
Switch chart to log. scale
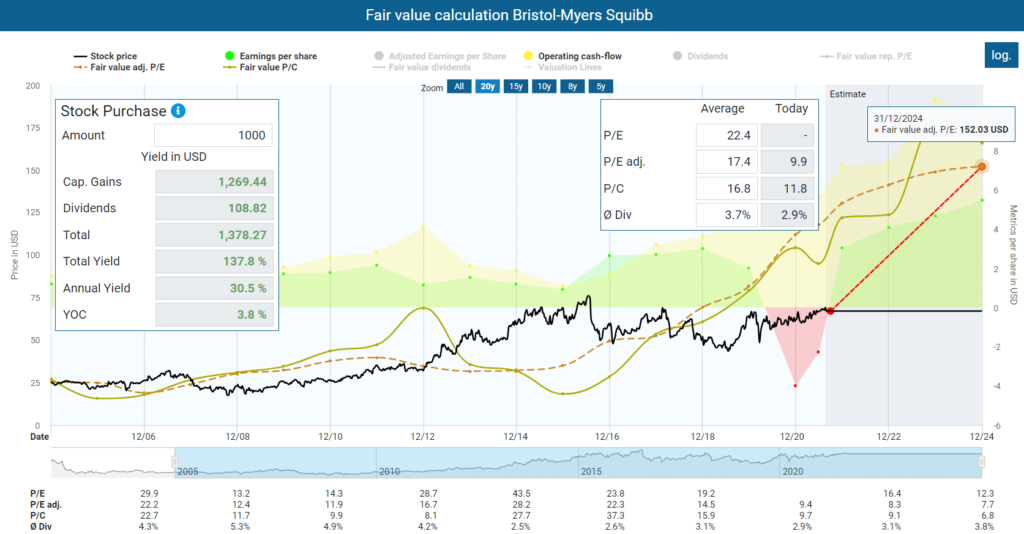(x=1001, y=55)
